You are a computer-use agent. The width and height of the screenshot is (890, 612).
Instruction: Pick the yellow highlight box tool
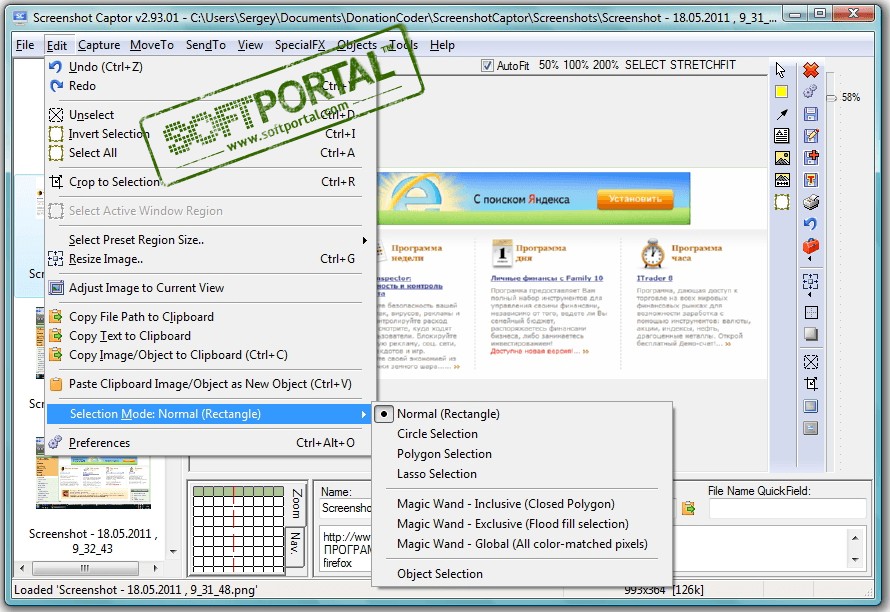(782, 92)
